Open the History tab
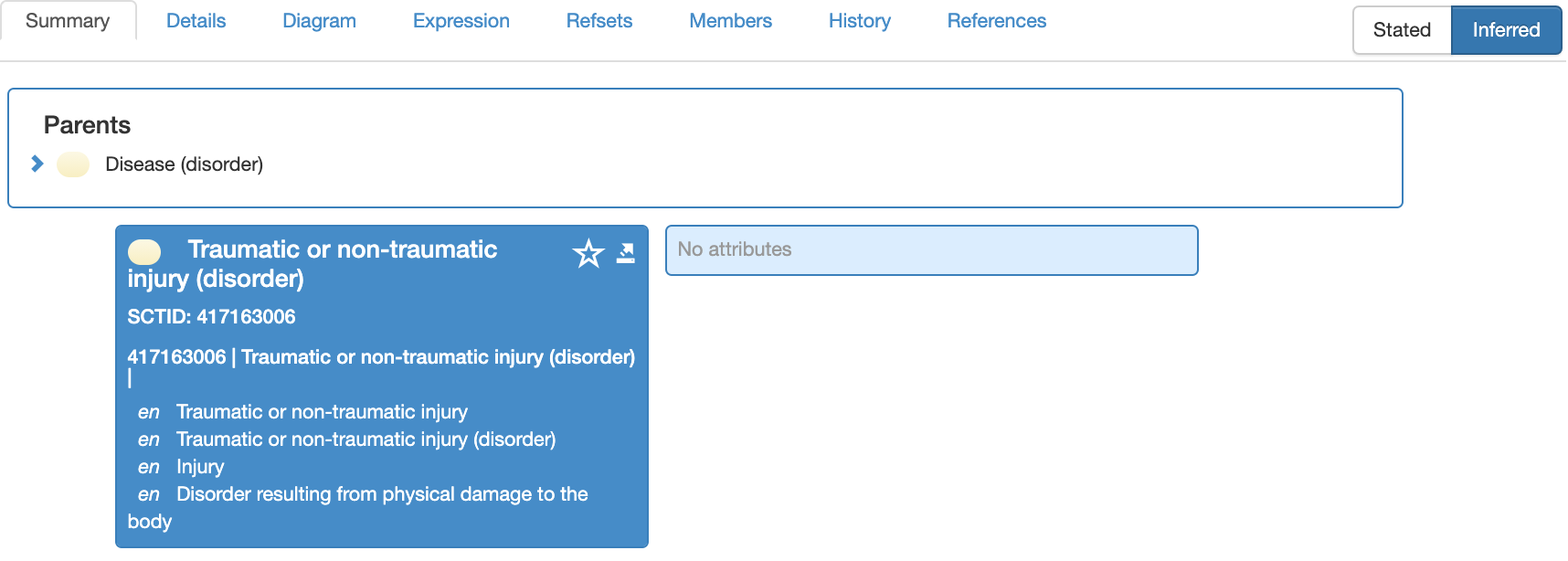1568x561 pixels. [859, 21]
